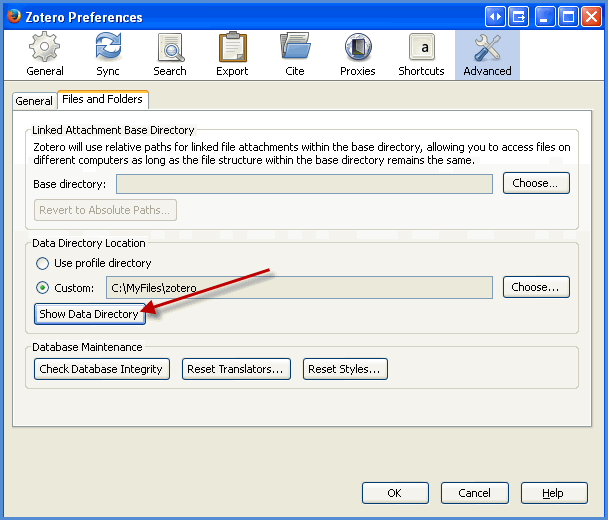Screen dimensions: 608x520
Task: Maximize the Zotero Preferences window
Action: pyautogui.click(x=568, y=17)
